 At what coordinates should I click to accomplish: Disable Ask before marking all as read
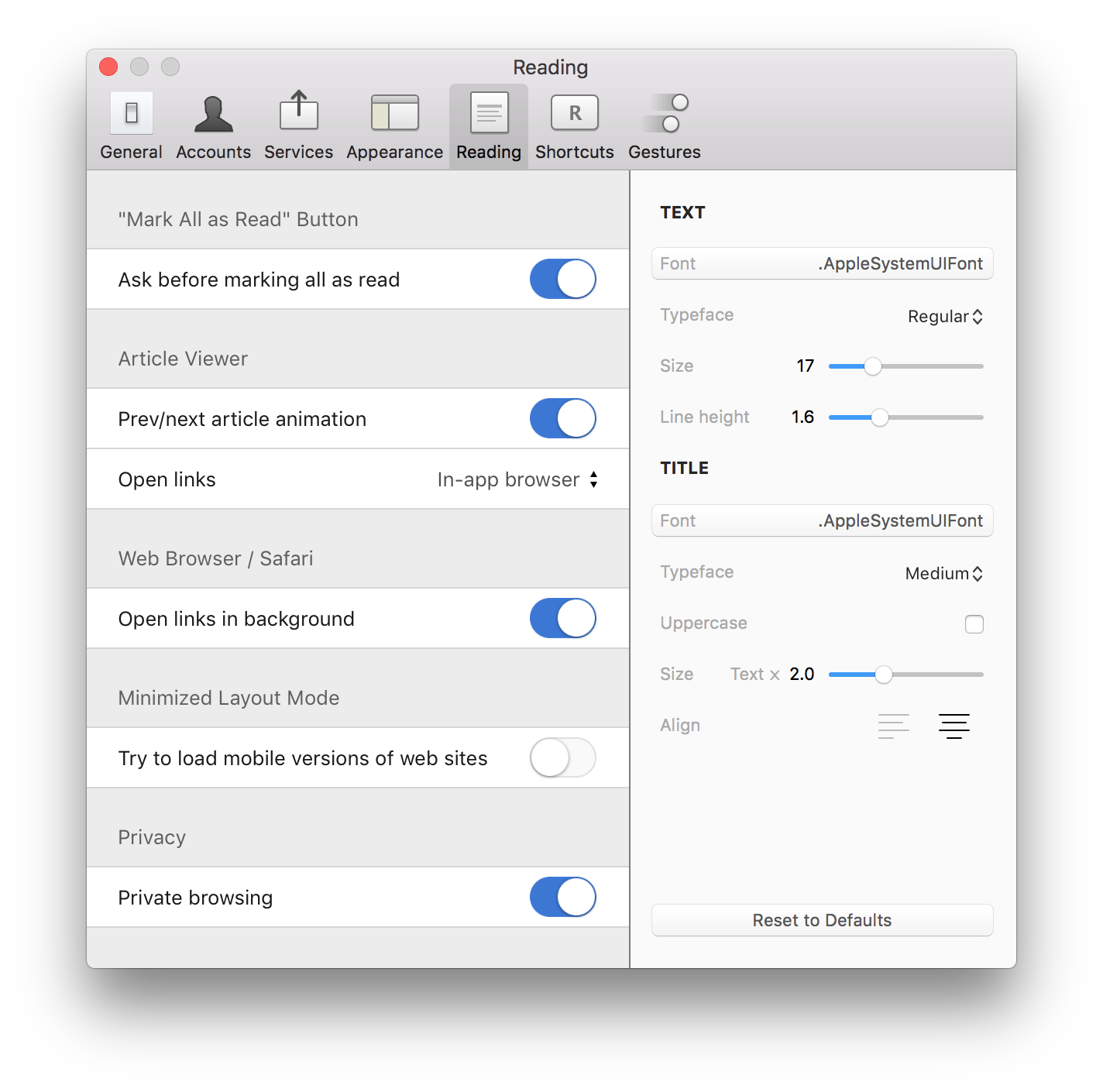tap(562, 280)
